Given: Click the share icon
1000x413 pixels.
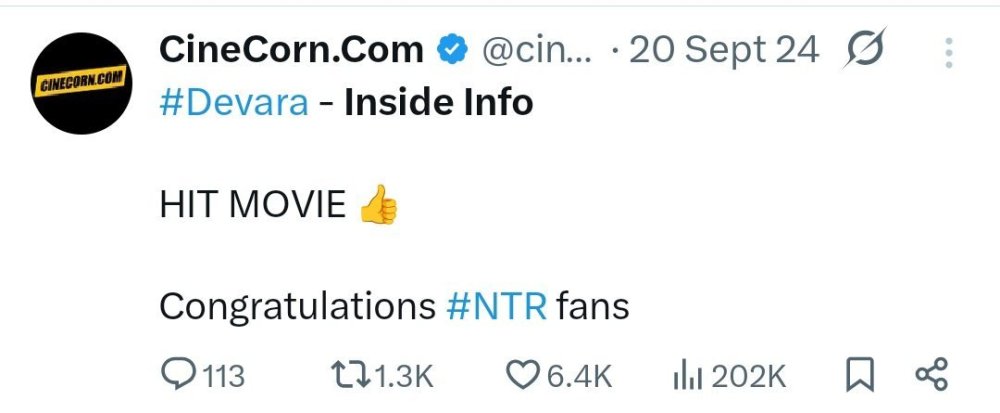Looking at the screenshot, I should pos(932,375).
